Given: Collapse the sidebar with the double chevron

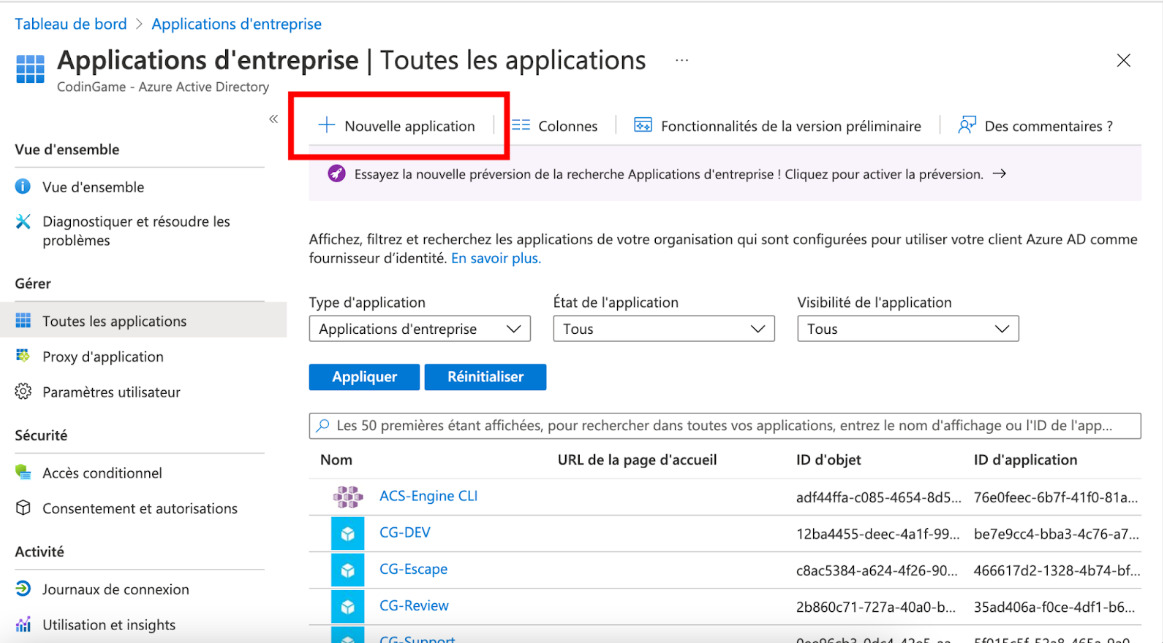Looking at the screenshot, I should 273,118.
